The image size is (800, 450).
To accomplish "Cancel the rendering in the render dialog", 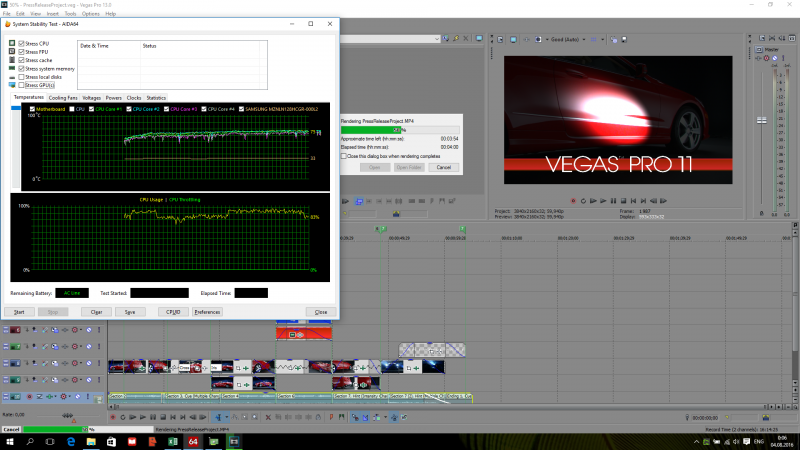I will (443, 167).
